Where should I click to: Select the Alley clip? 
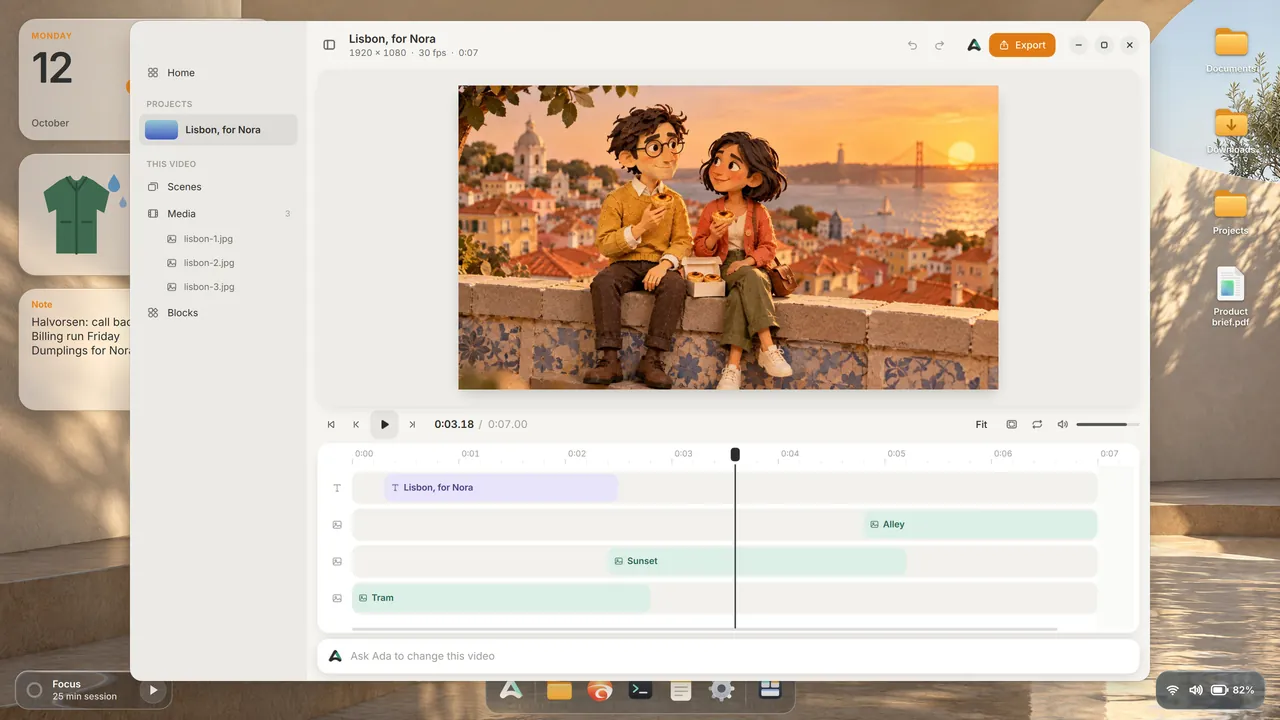click(980, 525)
